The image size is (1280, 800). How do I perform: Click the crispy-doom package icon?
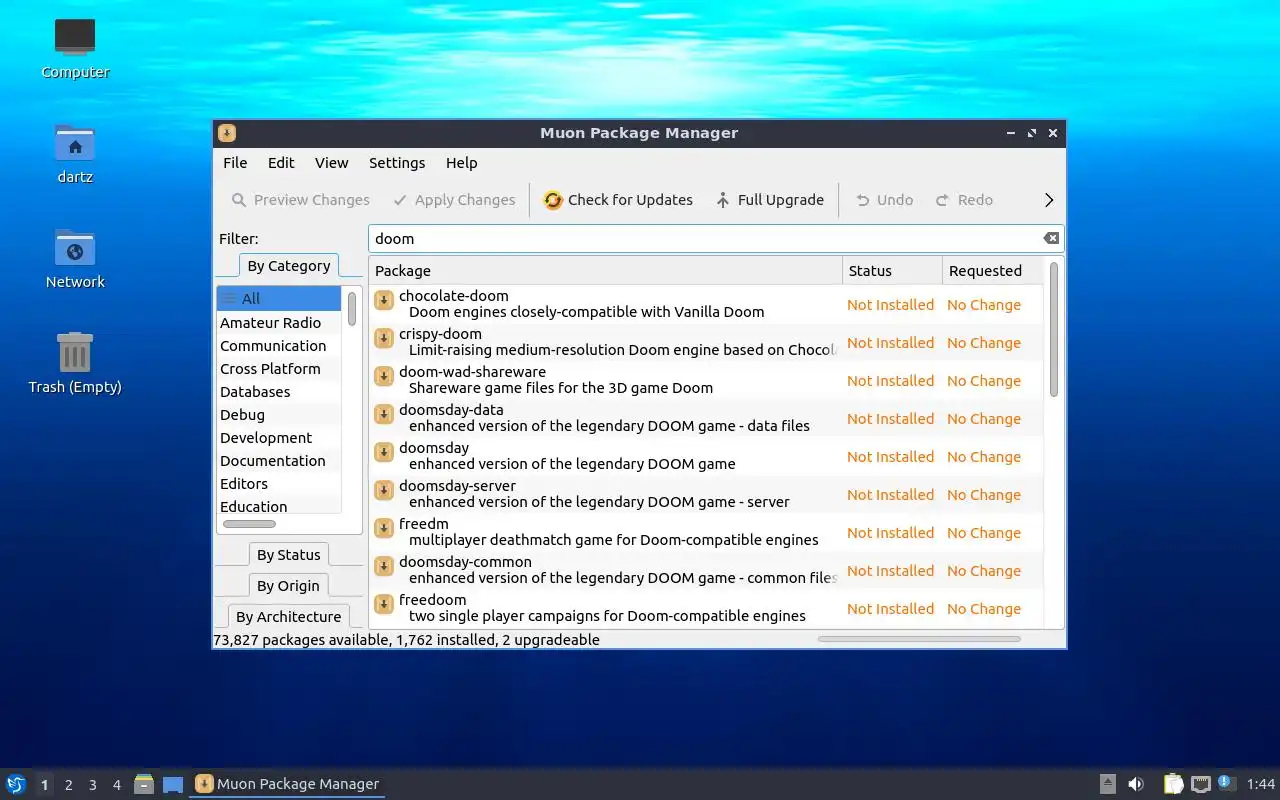pyautogui.click(x=383, y=338)
